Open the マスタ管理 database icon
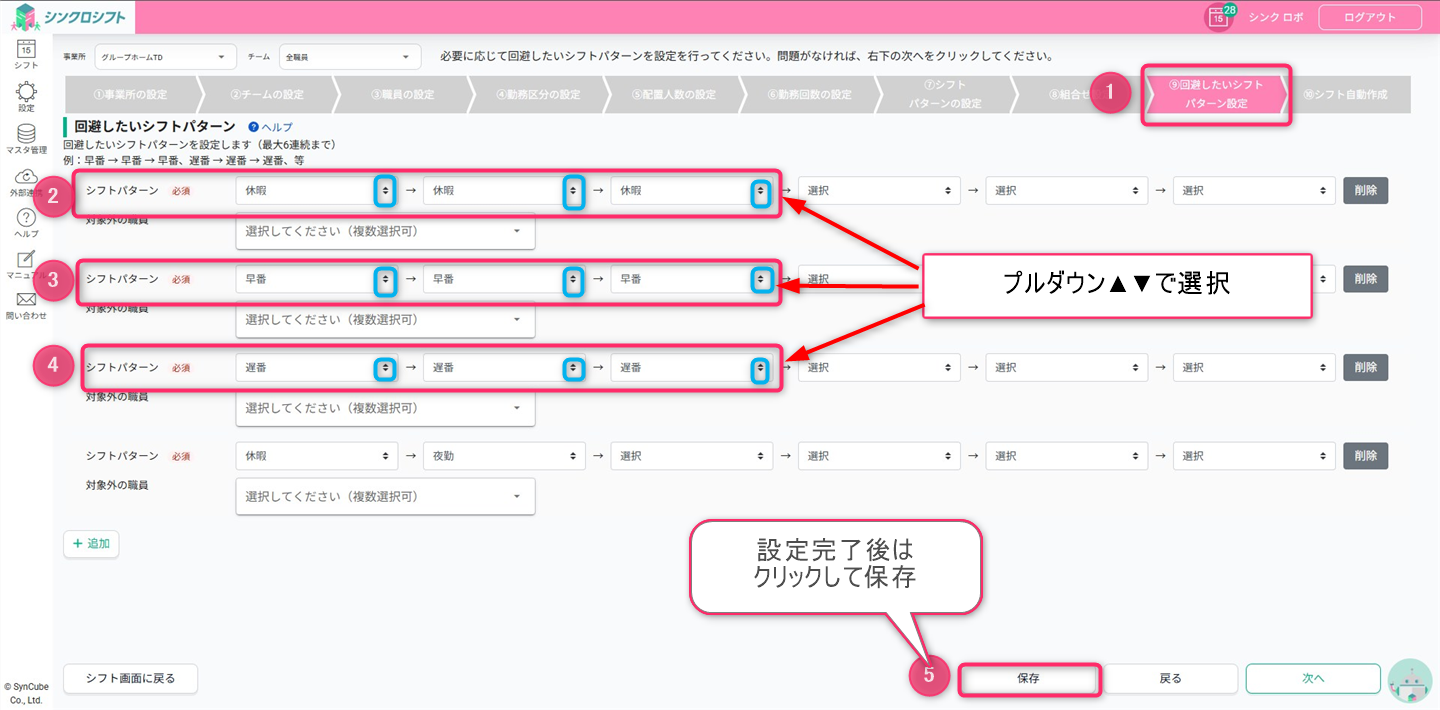Image resolution: width=1440 pixels, height=710 pixels. (x=26, y=136)
